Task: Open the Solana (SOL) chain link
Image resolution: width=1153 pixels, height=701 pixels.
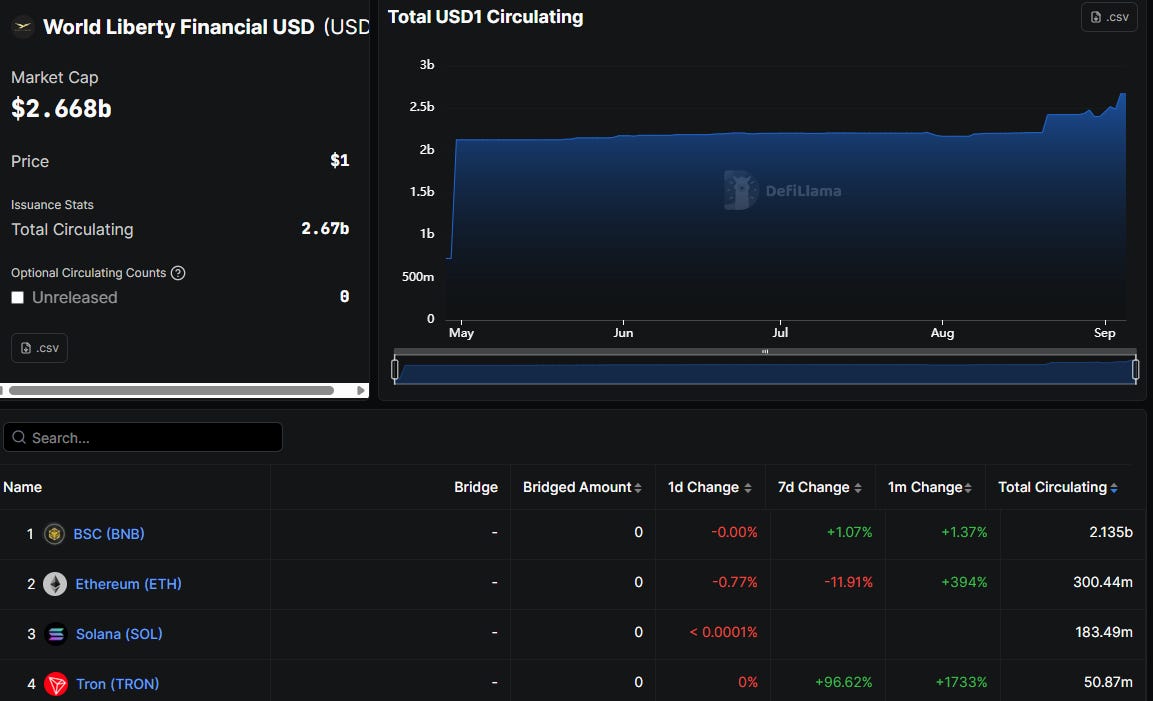Action: (x=119, y=634)
